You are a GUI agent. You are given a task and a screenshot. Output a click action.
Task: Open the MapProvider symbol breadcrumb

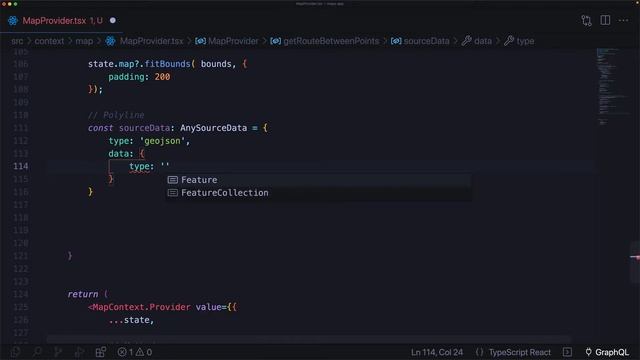click(x=233, y=41)
